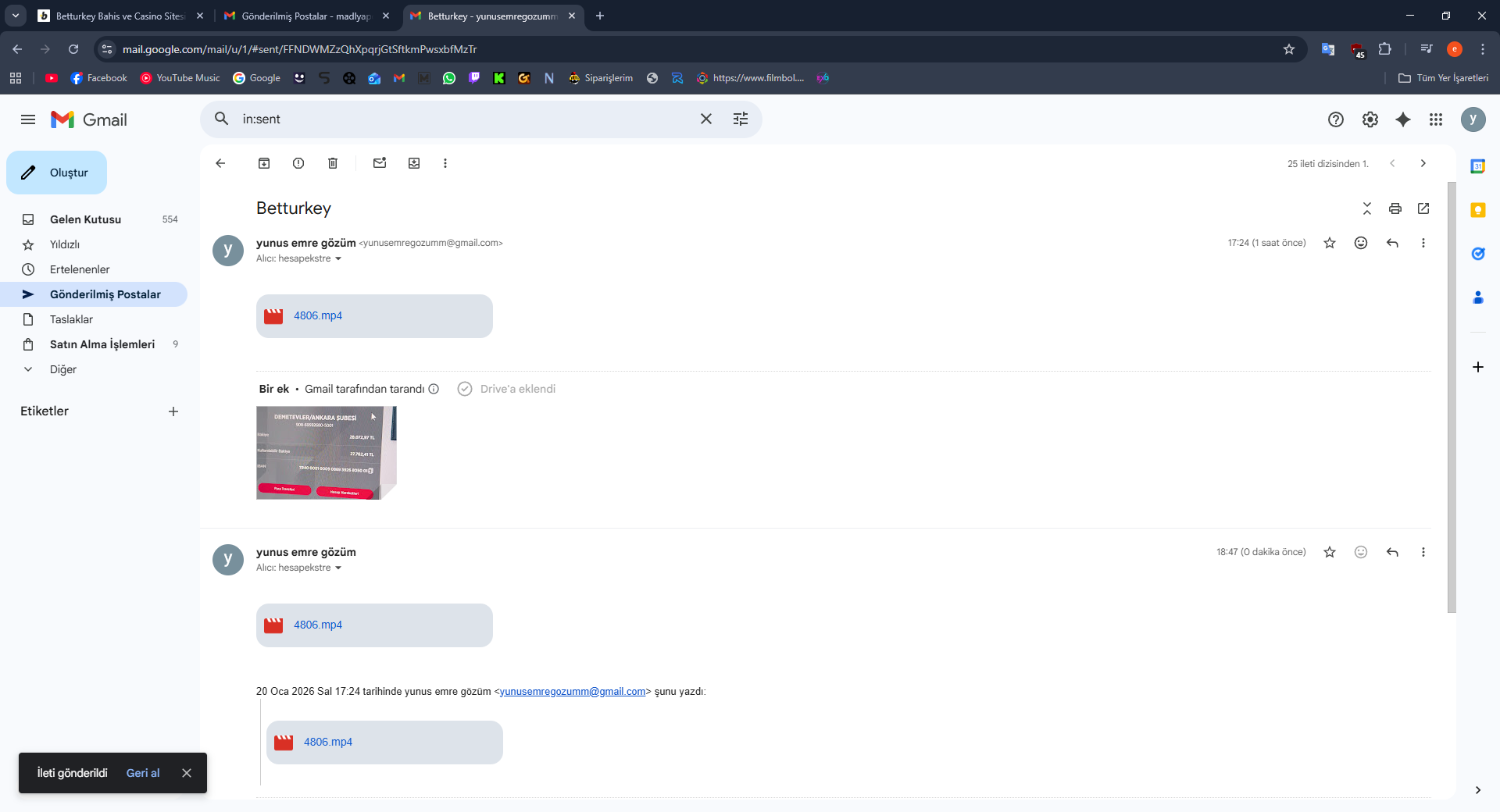Viewport: 1500px width, 812px height.
Task: Open Google apps grid
Action: pyautogui.click(x=1436, y=119)
